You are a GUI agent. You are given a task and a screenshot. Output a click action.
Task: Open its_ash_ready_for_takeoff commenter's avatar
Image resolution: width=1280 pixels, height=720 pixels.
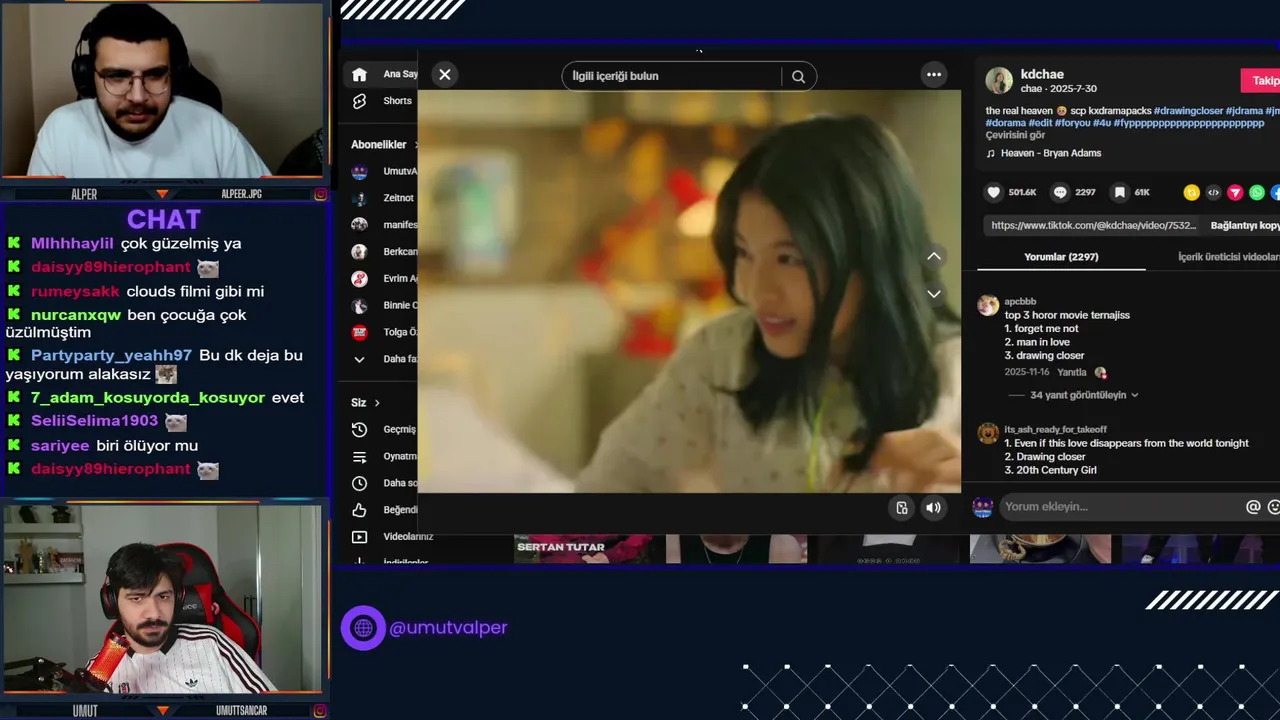point(988,433)
